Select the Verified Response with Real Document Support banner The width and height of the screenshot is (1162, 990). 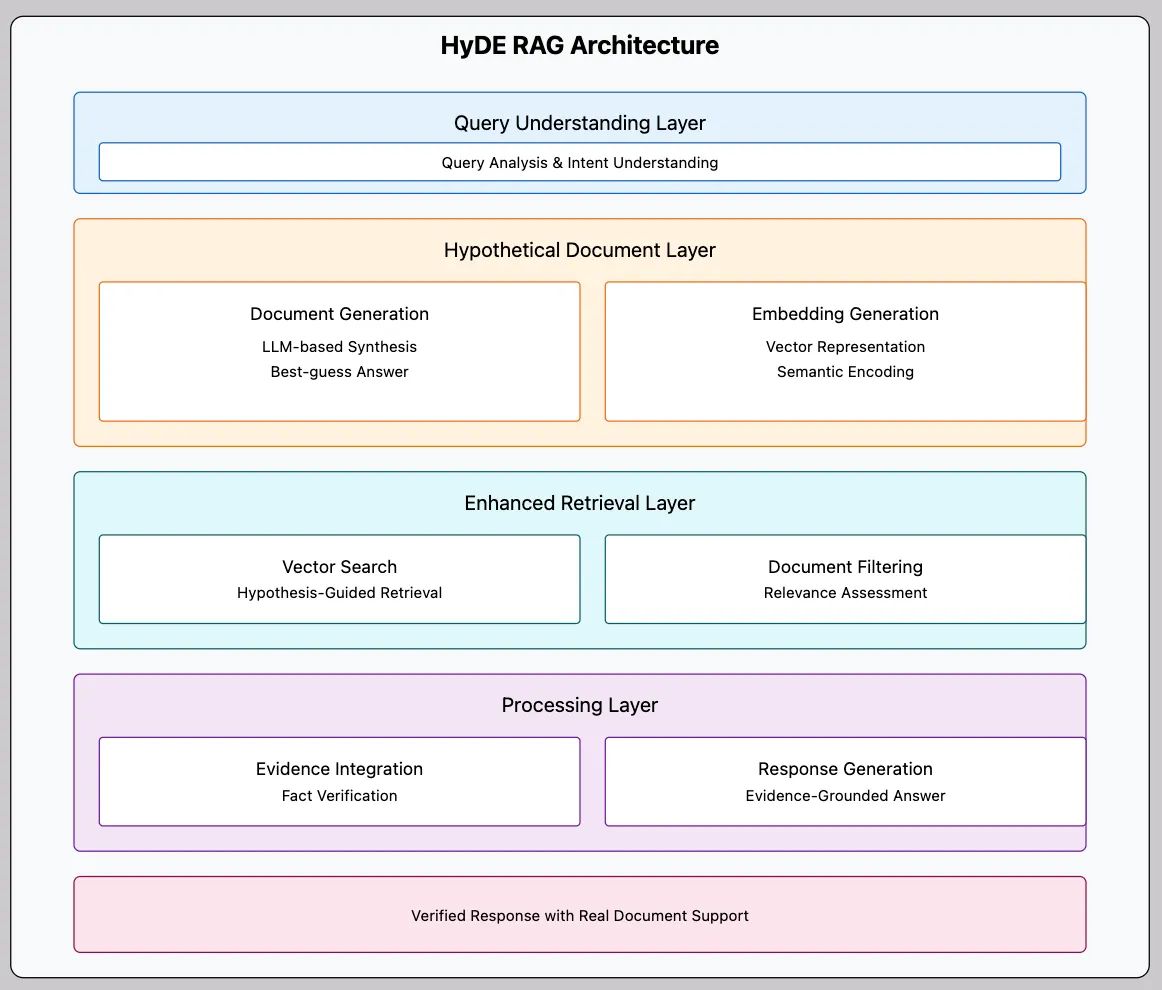[x=580, y=914]
